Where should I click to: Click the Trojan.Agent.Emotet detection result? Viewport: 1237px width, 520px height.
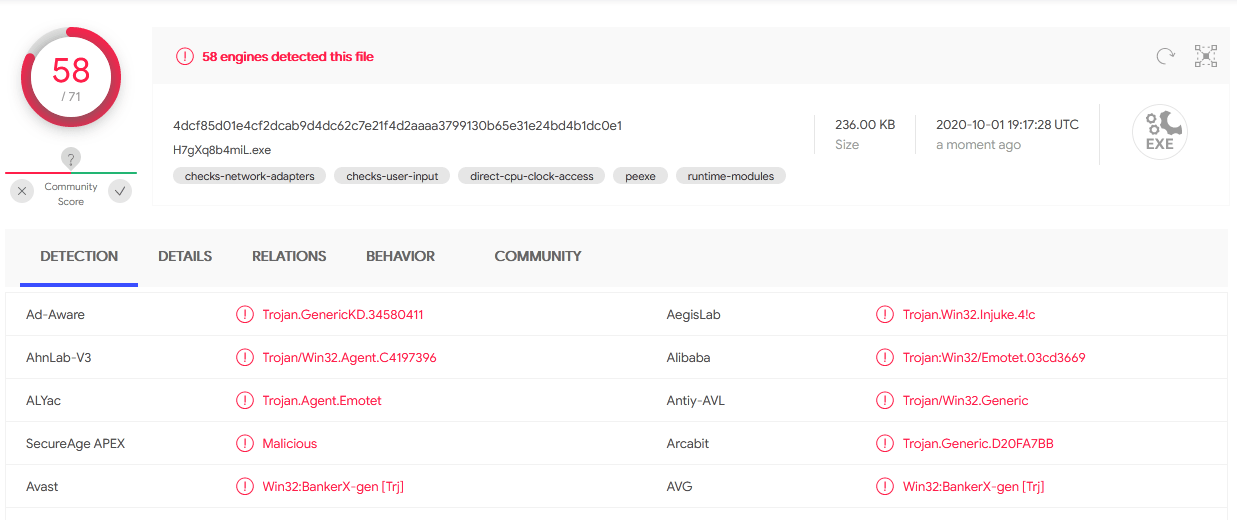pyautogui.click(x=322, y=401)
